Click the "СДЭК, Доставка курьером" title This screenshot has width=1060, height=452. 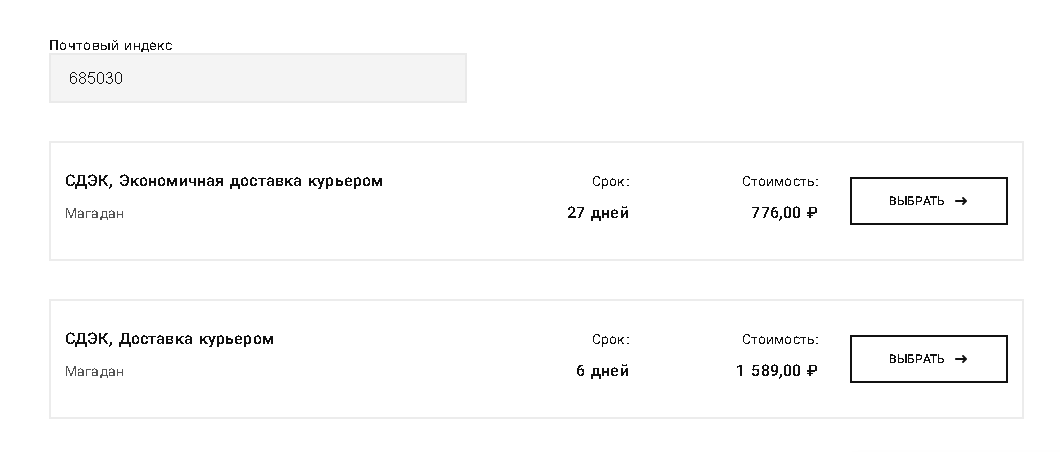click(169, 339)
